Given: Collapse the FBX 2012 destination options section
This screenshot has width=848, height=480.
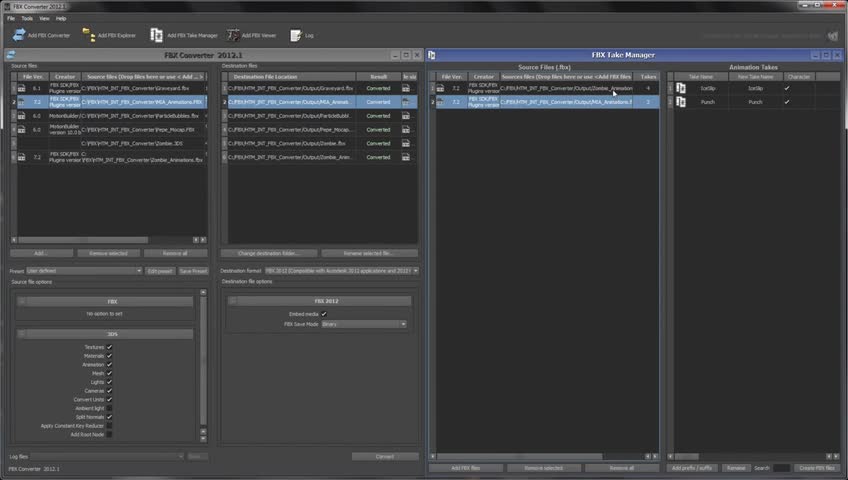Looking at the screenshot, I should 233,301.
